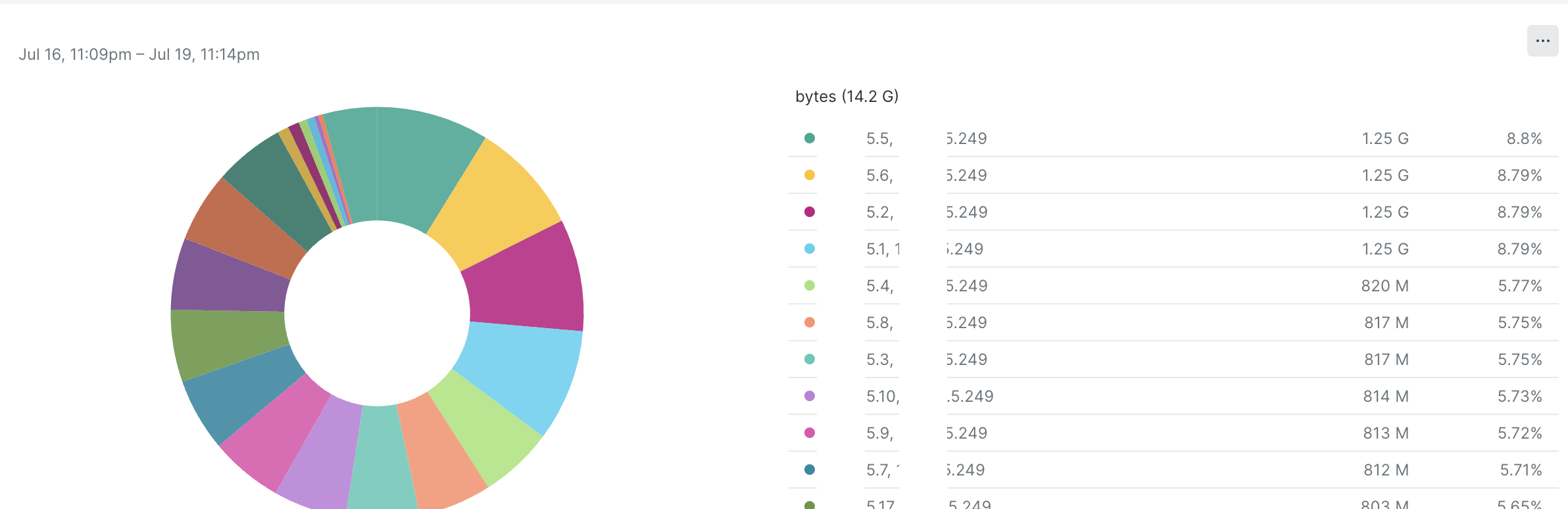Image resolution: width=1568 pixels, height=509 pixels.
Task: Click the '5.73%' percentage value
Action: click(x=1520, y=397)
